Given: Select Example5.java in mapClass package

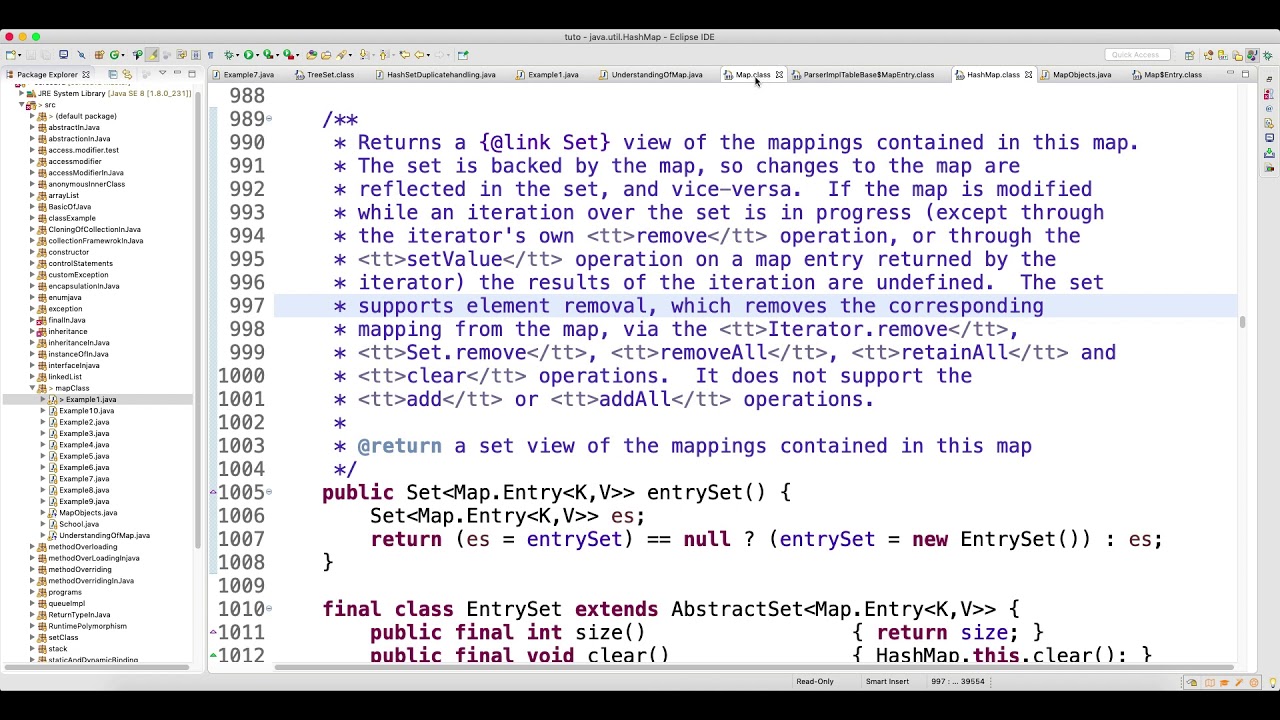Looking at the screenshot, I should 84,456.
